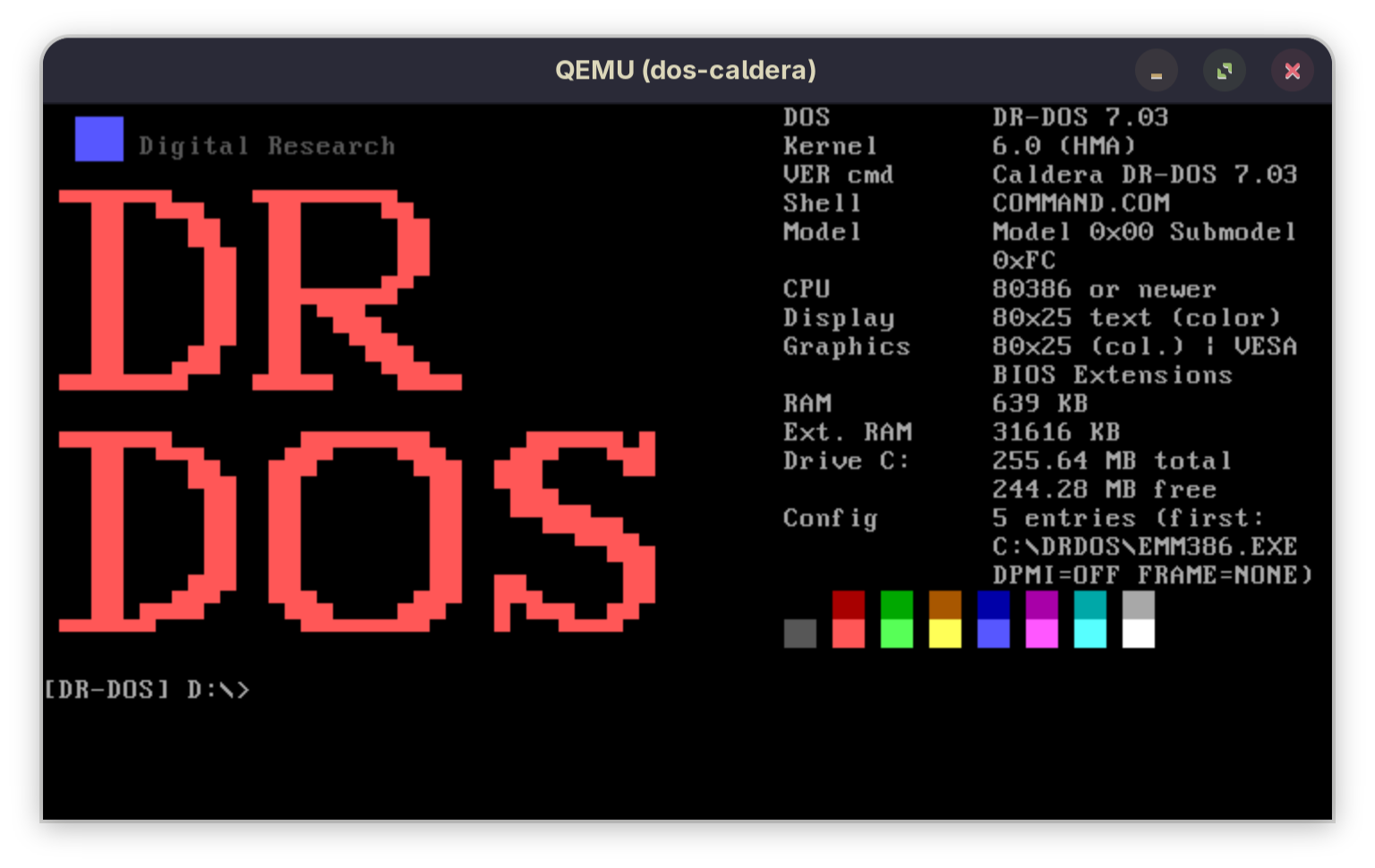Click the Drive C: label
Screen dimensions: 1375x868
coord(846,461)
